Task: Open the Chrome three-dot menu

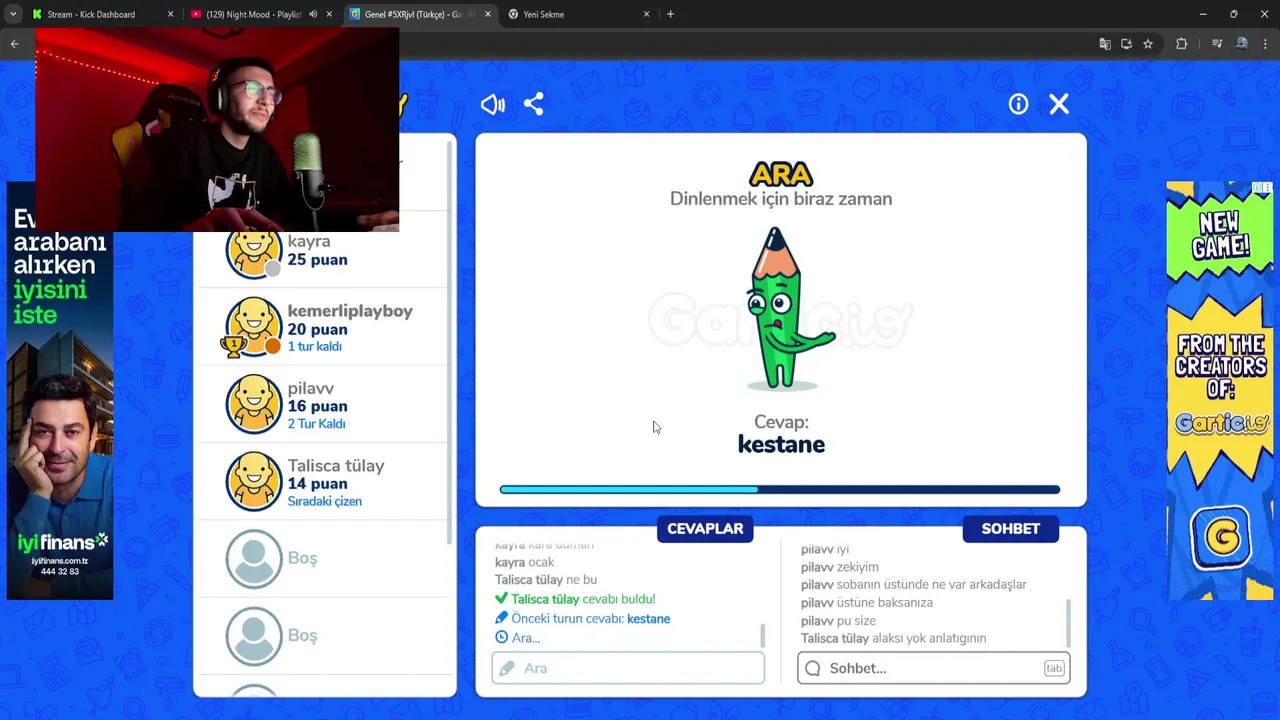Action: [x=1267, y=44]
